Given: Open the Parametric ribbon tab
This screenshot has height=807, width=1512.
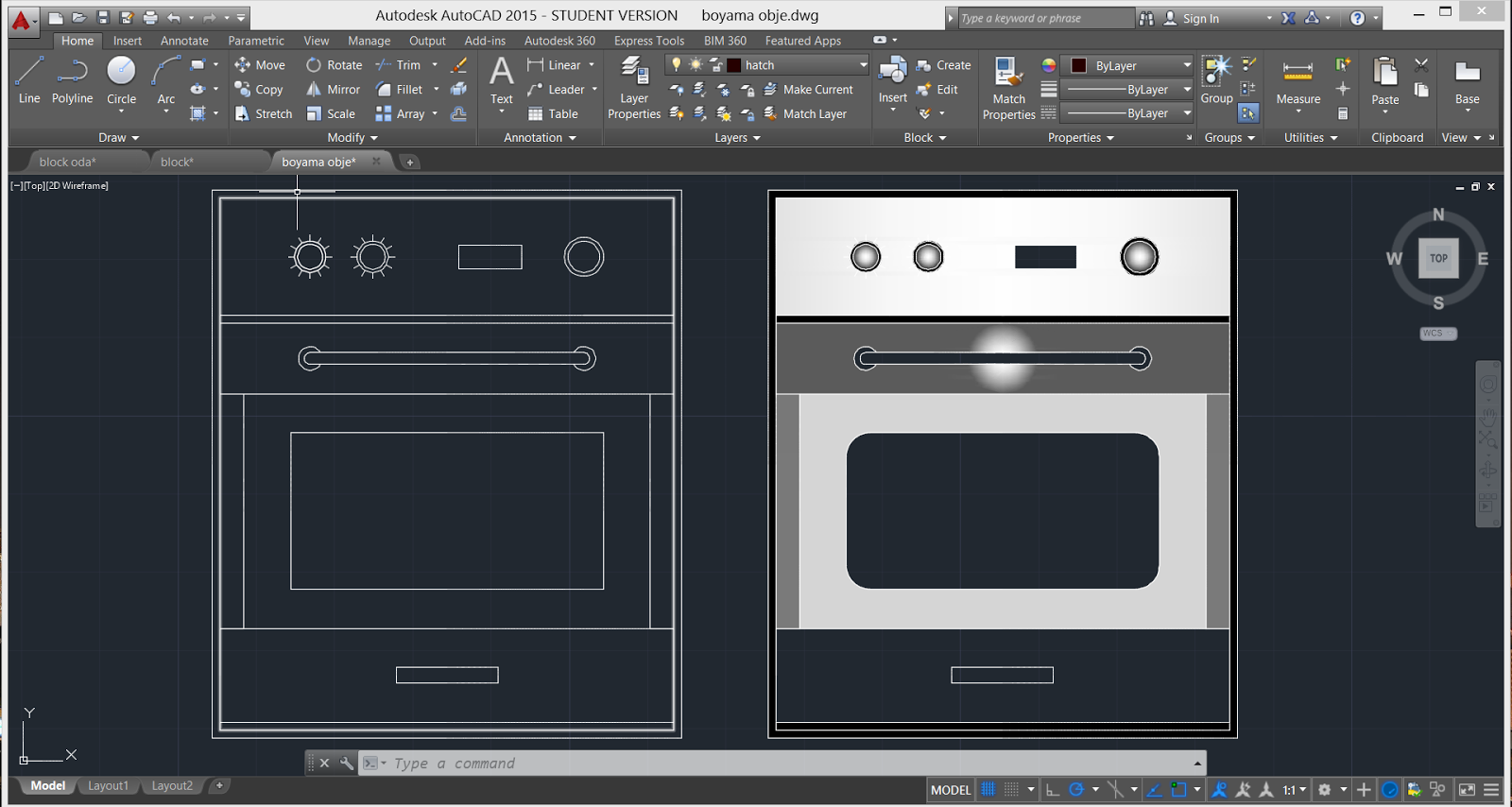Looking at the screenshot, I should click(256, 41).
